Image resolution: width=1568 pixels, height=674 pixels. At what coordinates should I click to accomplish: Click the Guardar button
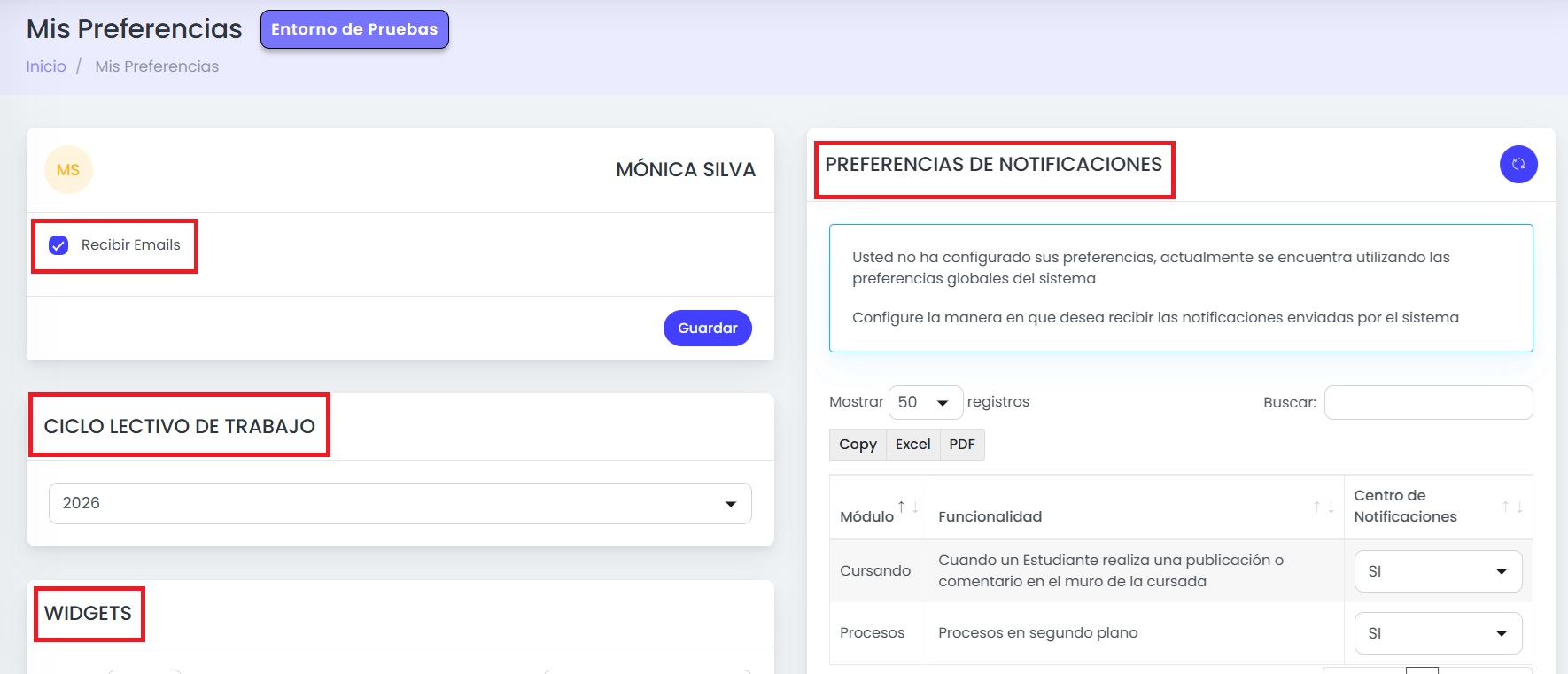point(708,328)
